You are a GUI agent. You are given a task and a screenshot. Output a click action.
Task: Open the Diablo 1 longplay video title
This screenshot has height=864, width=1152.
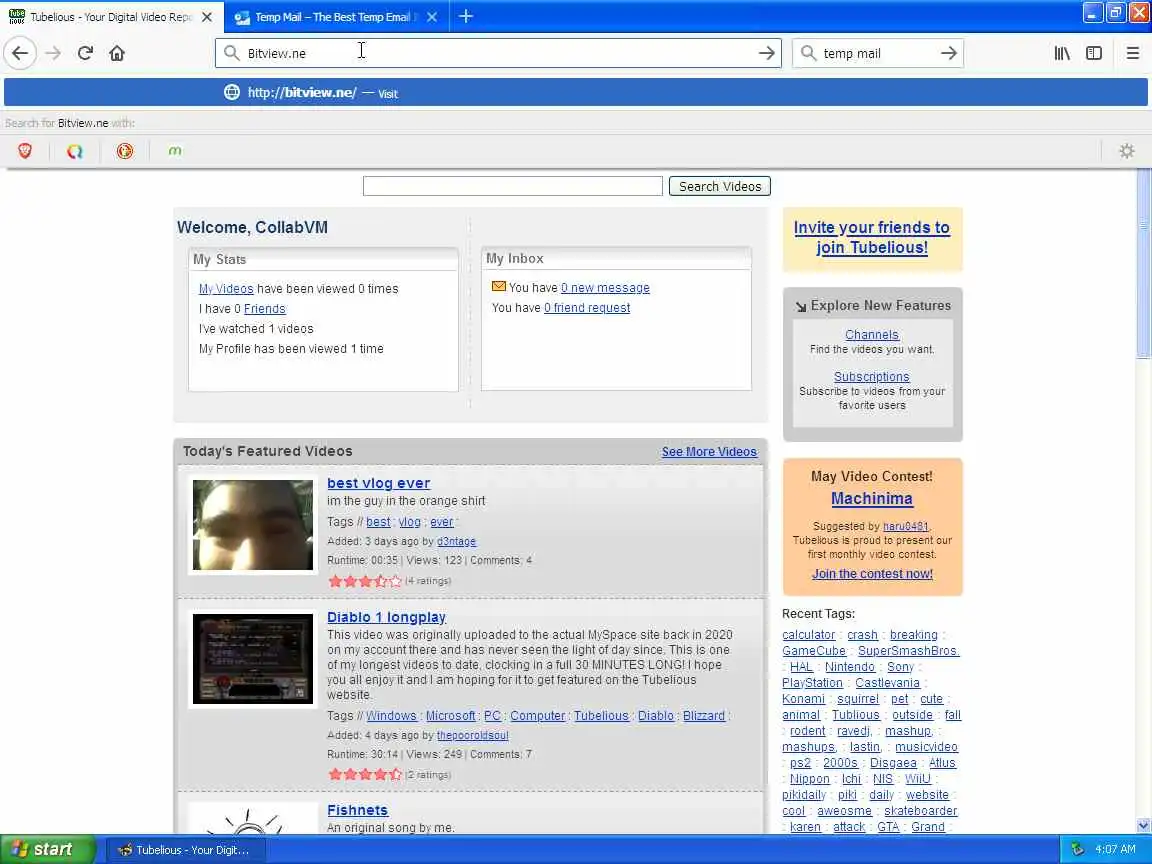tap(386, 617)
